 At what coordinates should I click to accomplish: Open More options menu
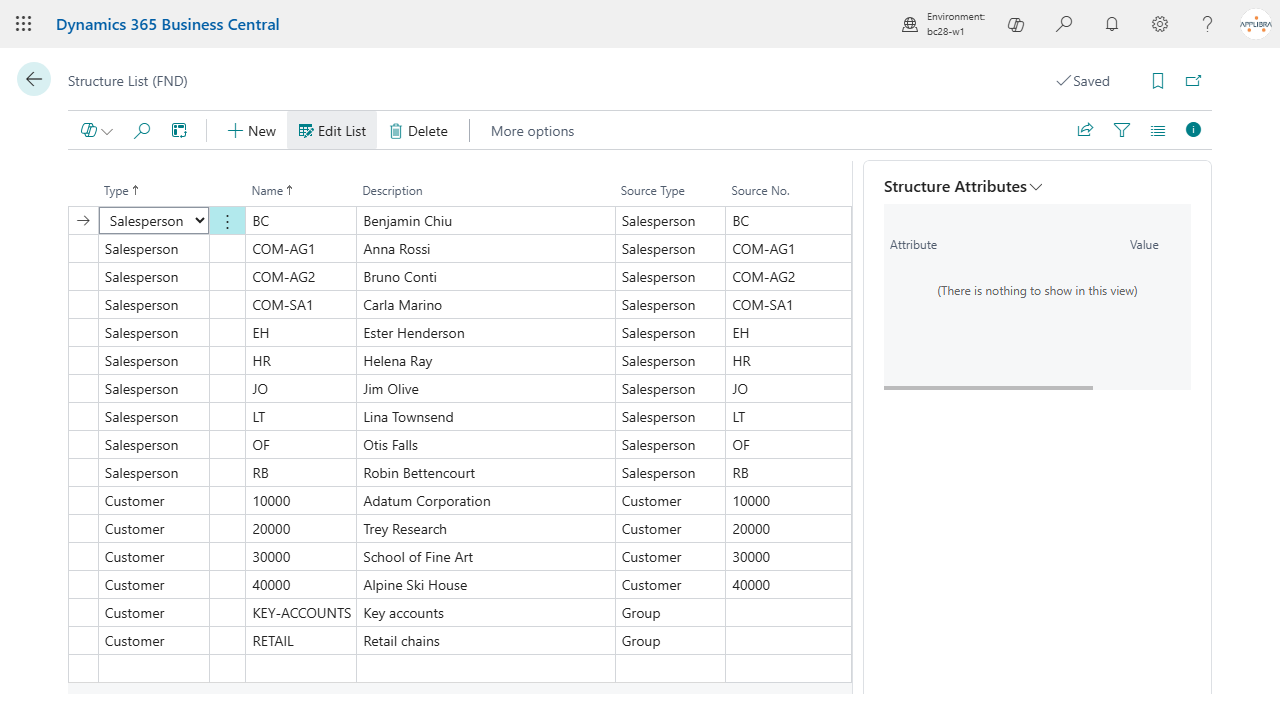point(532,131)
